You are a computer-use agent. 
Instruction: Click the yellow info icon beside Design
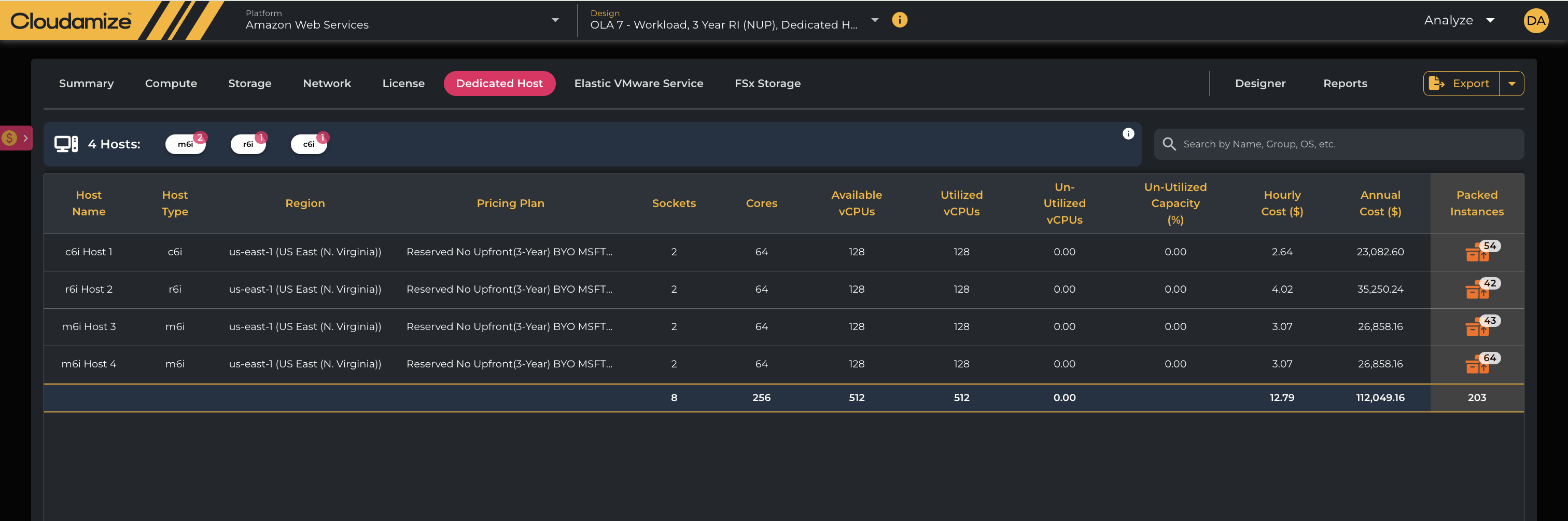(x=899, y=20)
